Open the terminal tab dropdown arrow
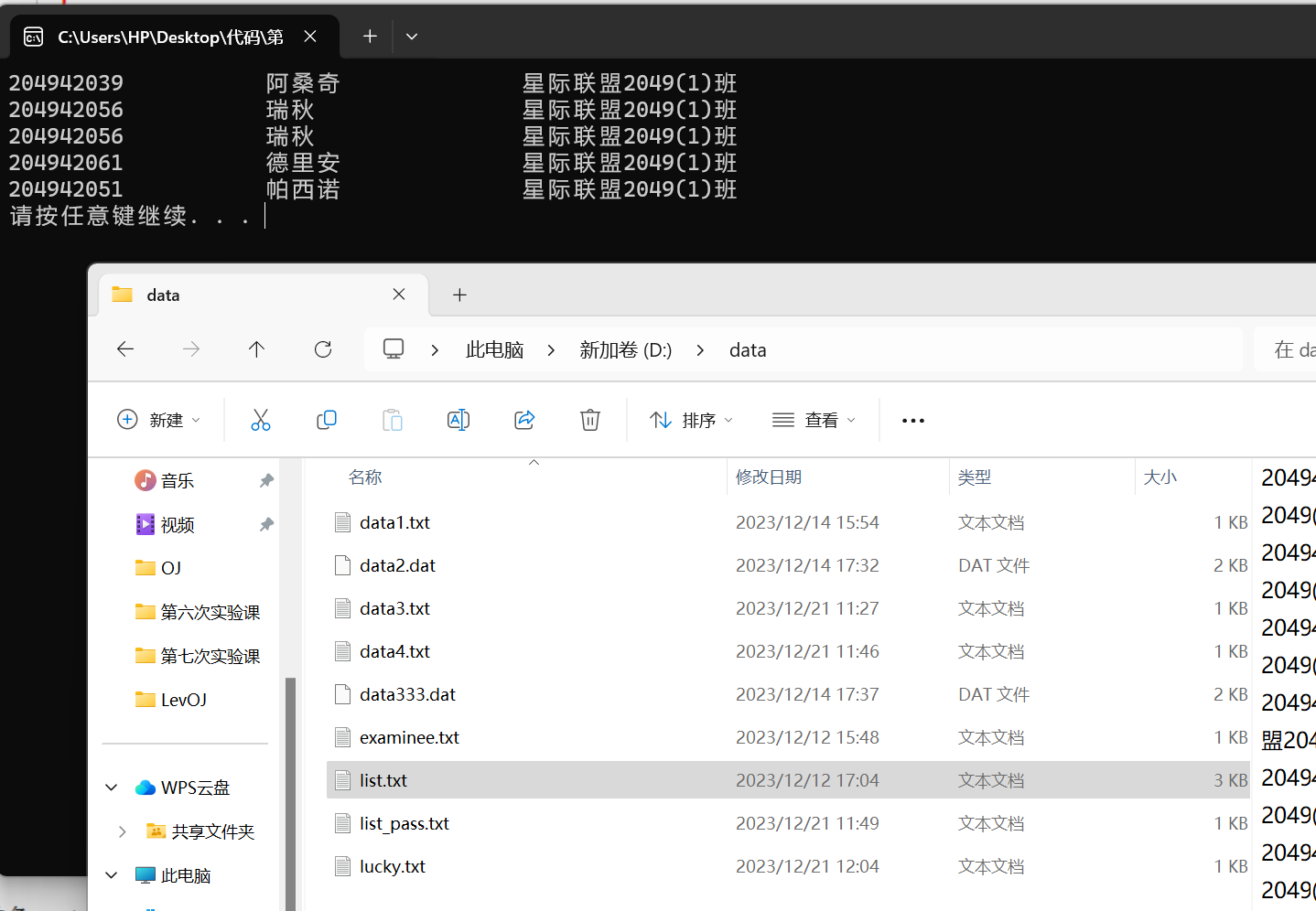The image size is (1316, 911). point(412,37)
